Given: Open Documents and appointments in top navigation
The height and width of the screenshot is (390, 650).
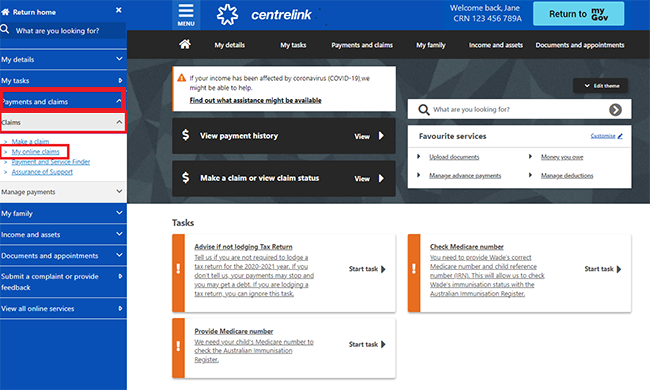Looking at the screenshot, I should pos(580,45).
